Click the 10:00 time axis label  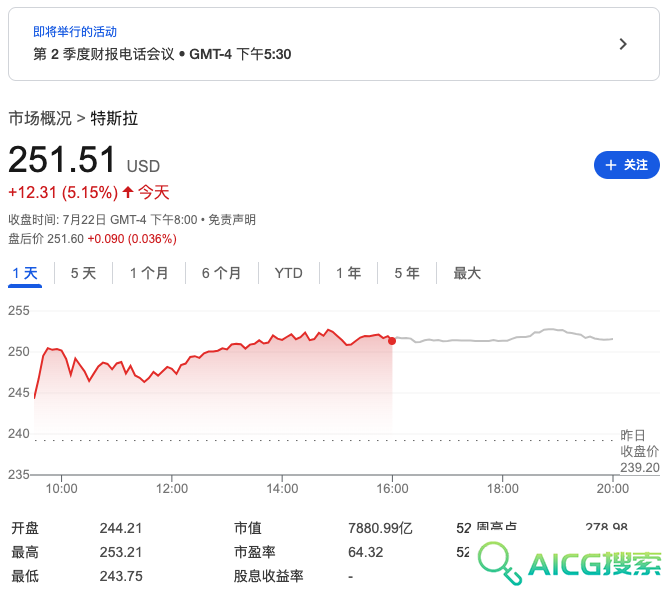tap(61, 488)
